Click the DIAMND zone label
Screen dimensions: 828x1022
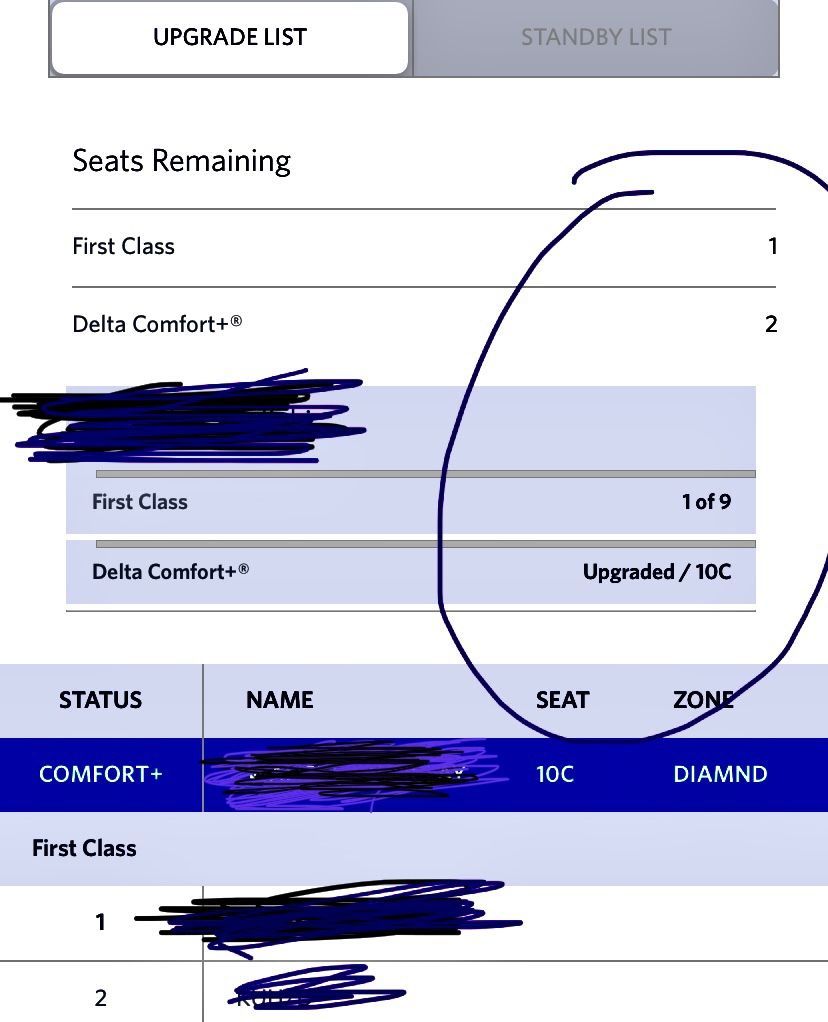pyautogui.click(x=720, y=774)
